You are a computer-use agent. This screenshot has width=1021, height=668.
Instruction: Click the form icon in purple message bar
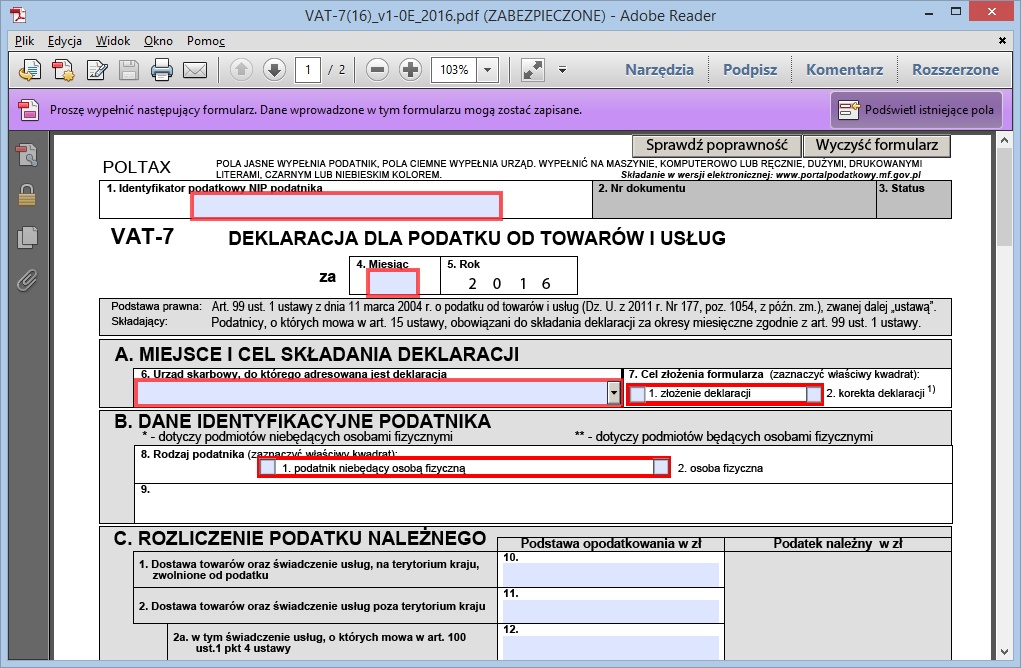pyautogui.click(x=29, y=110)
